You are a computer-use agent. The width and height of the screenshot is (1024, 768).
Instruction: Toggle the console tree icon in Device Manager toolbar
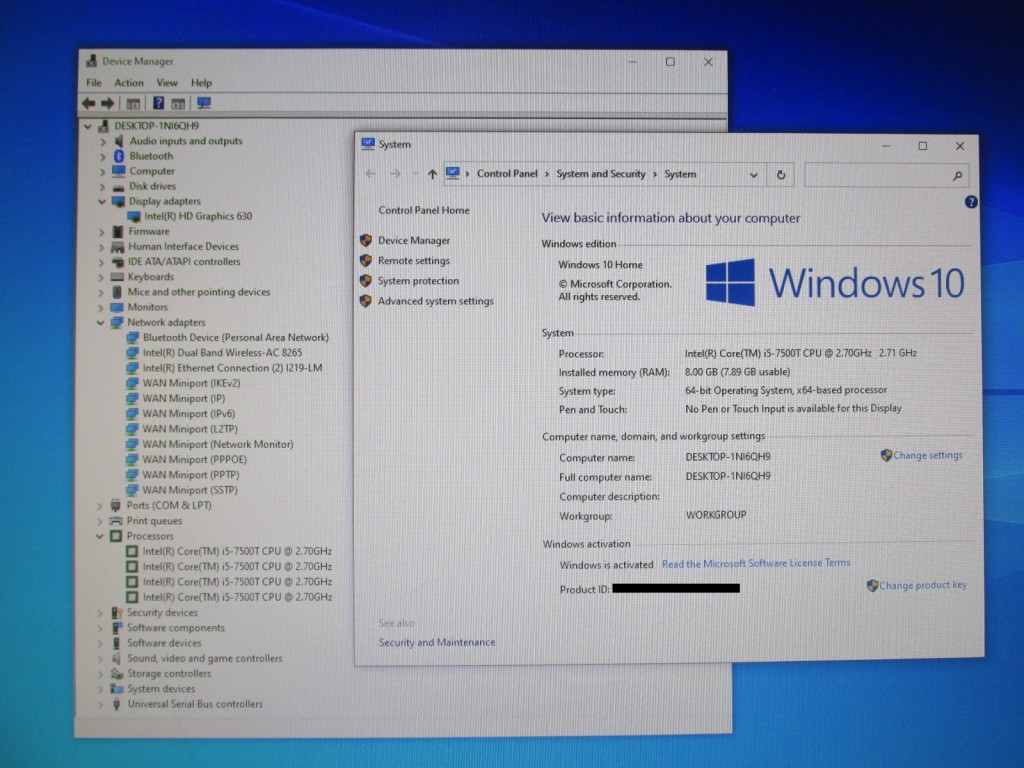[x=133, y=103]
